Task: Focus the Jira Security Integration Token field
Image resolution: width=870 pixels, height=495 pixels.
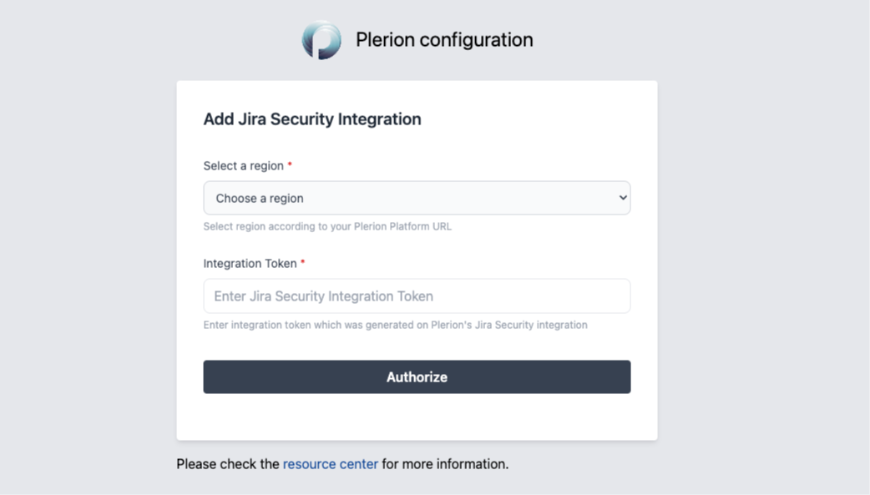Action: click(416, 296)
